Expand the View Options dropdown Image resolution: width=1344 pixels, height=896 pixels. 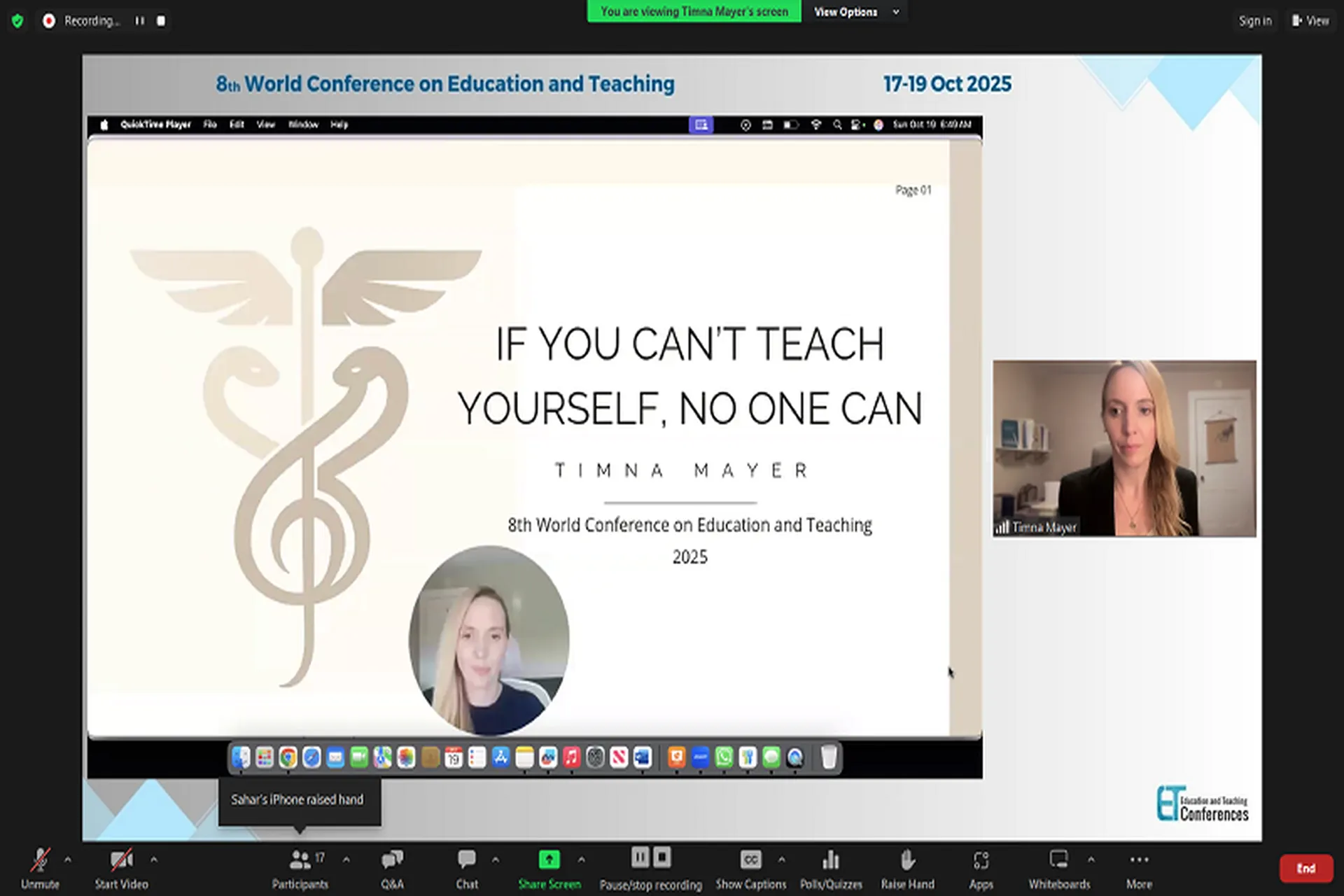coord(855,12)
